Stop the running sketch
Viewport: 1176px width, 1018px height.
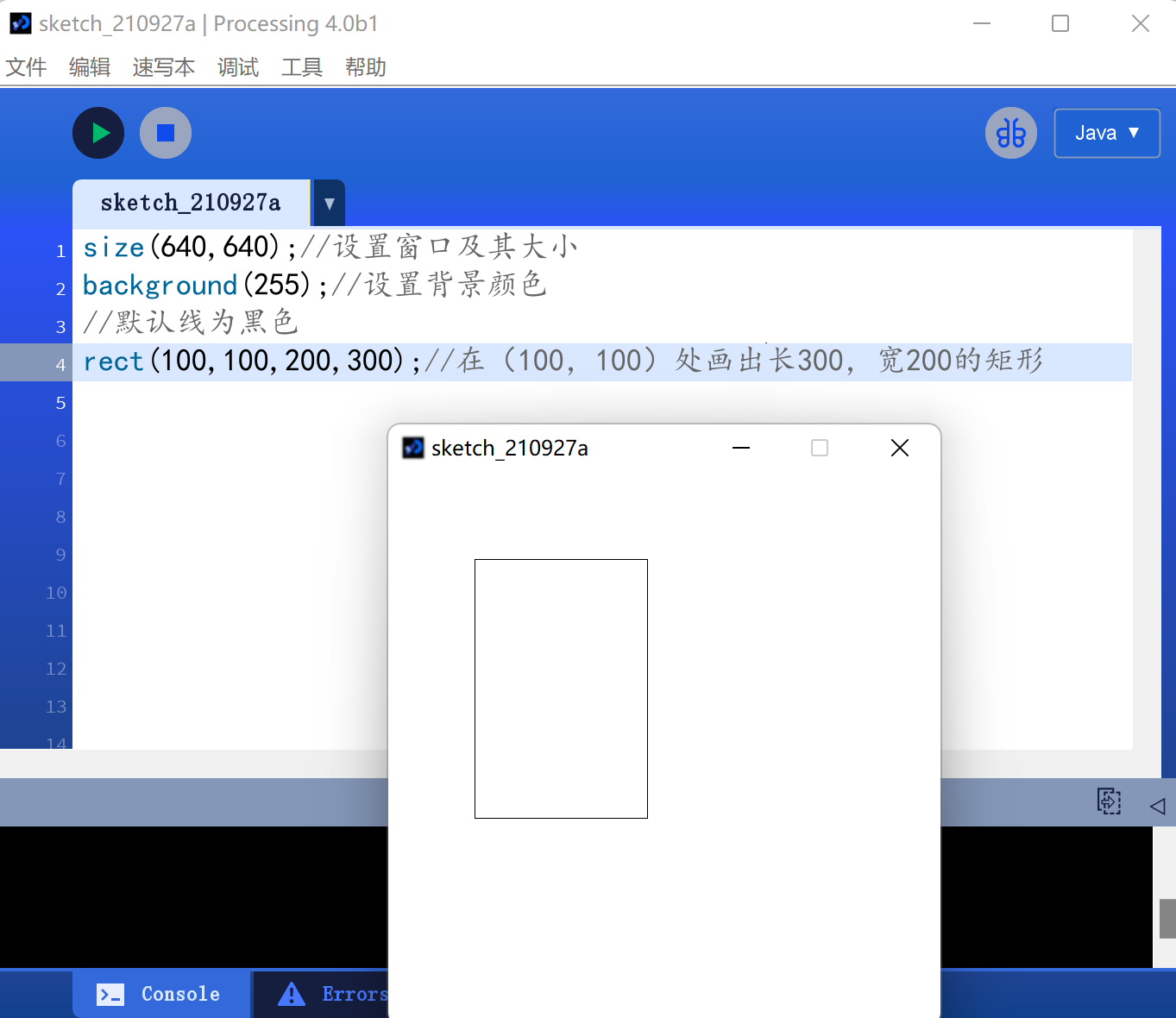point(166,133)
